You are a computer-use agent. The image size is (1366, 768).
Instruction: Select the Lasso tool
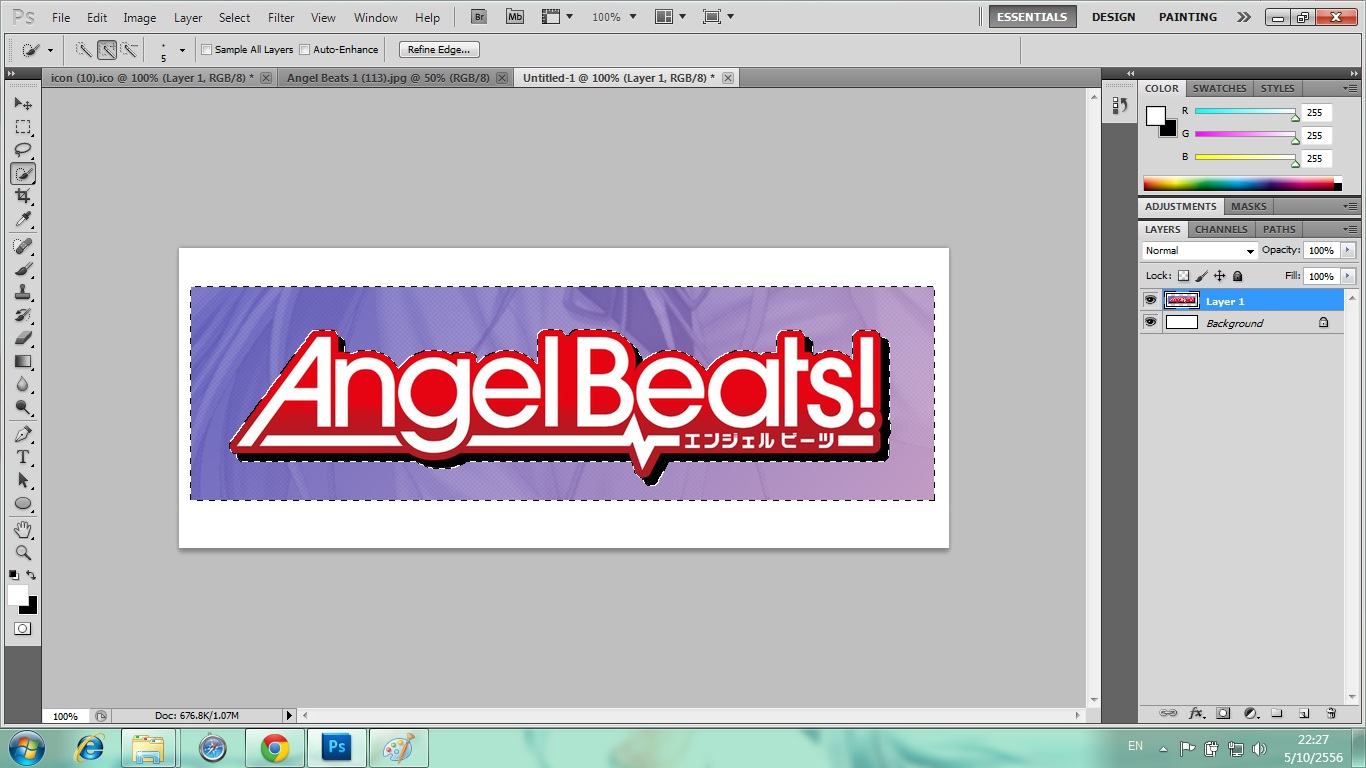23,150
